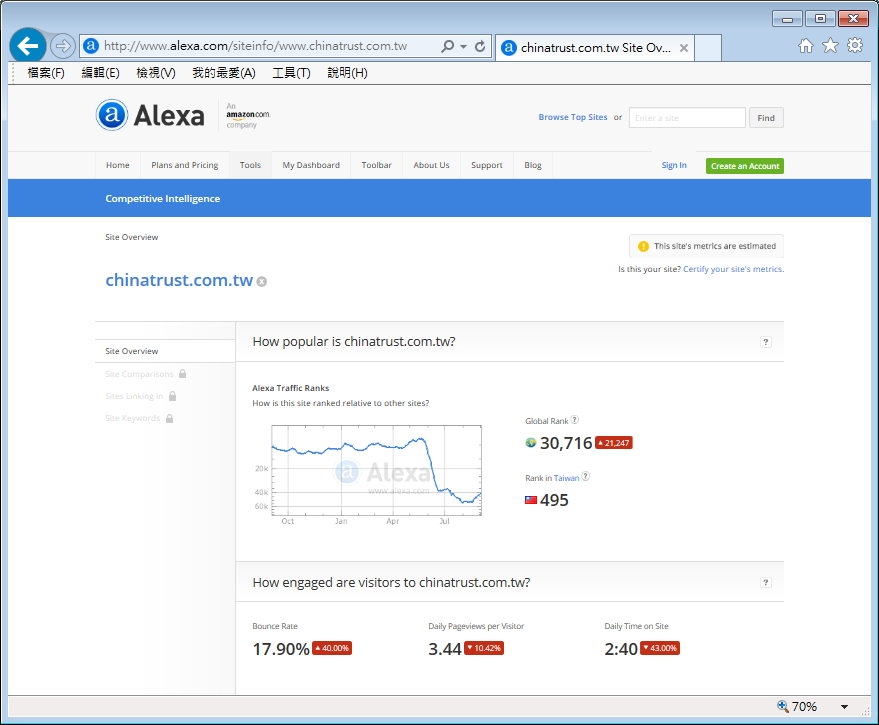Click the remove icon beside chinatrust.com.tw
This screenshot has height=725, width=879.
point(261,281)
